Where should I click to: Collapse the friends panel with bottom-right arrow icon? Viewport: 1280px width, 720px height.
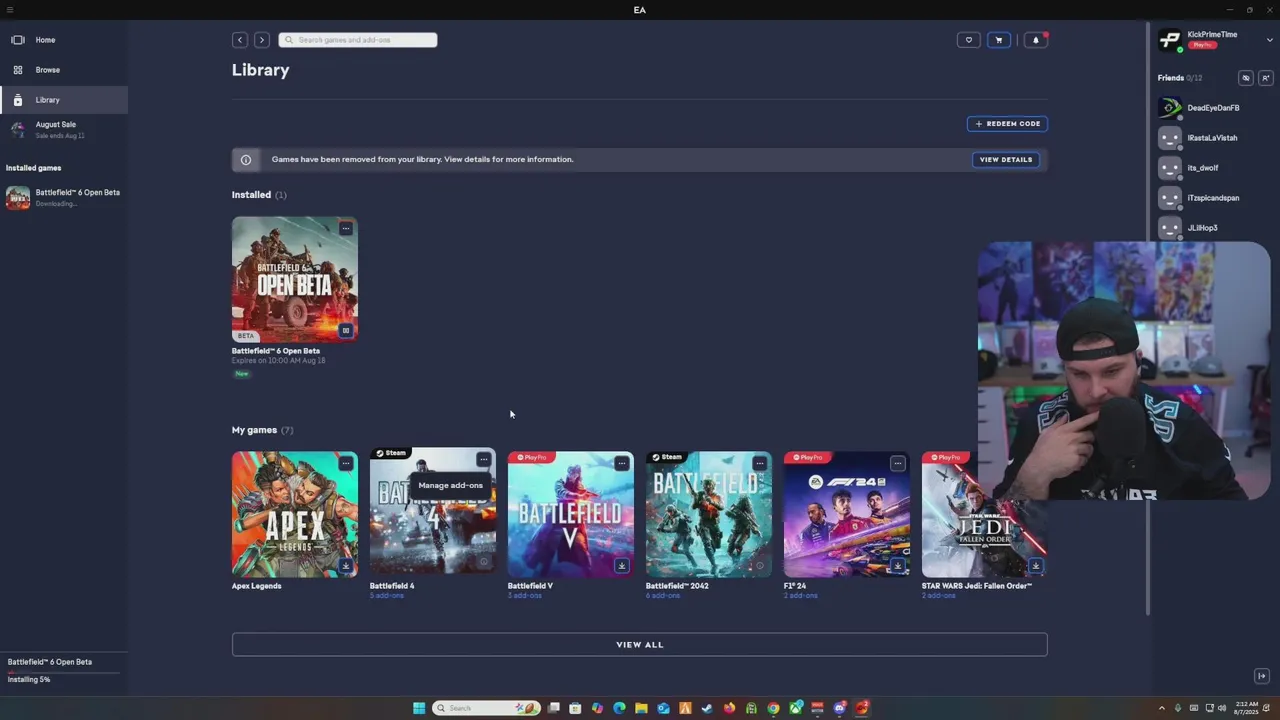(x=1262, y=676)
